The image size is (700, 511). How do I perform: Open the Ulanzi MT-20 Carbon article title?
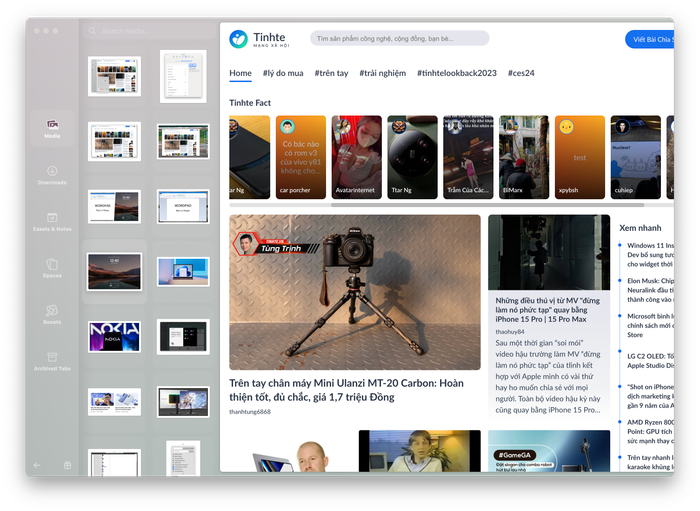pyautogui.click(x=346, y=390)
